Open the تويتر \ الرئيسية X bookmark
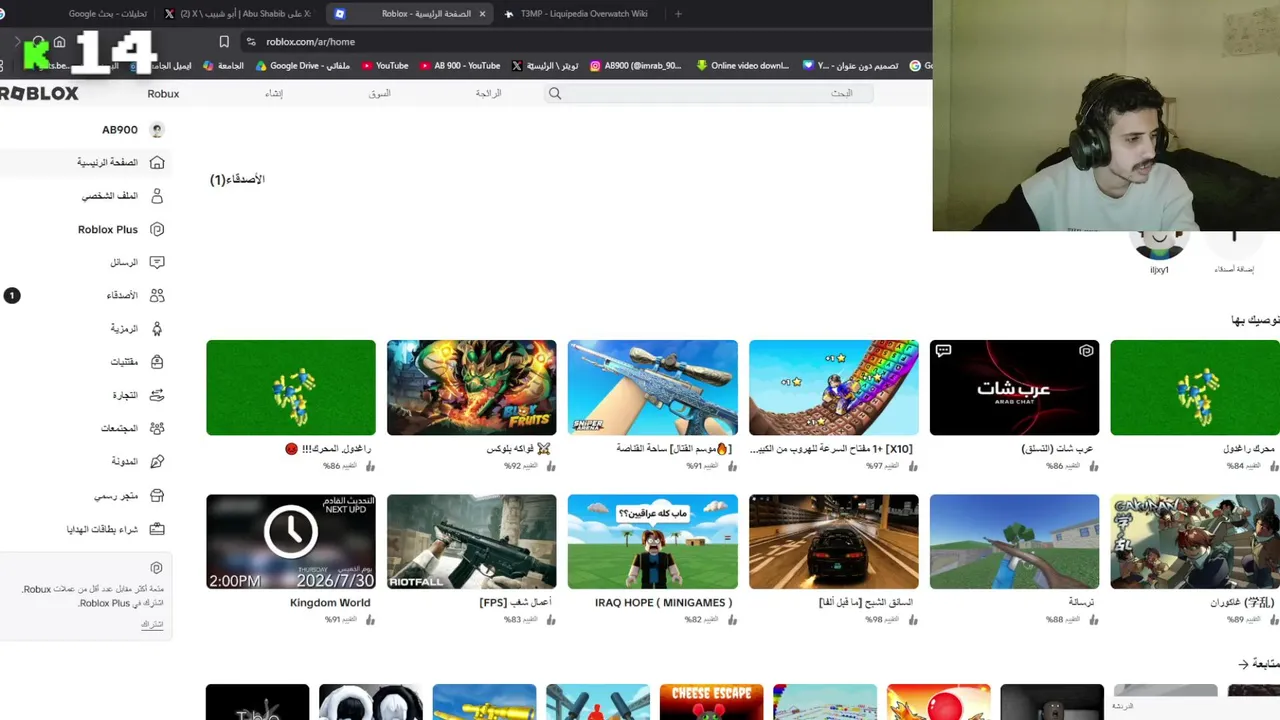Image resolution: width=1280 pixels, height=720 pixels. click(x=545, y=66)
